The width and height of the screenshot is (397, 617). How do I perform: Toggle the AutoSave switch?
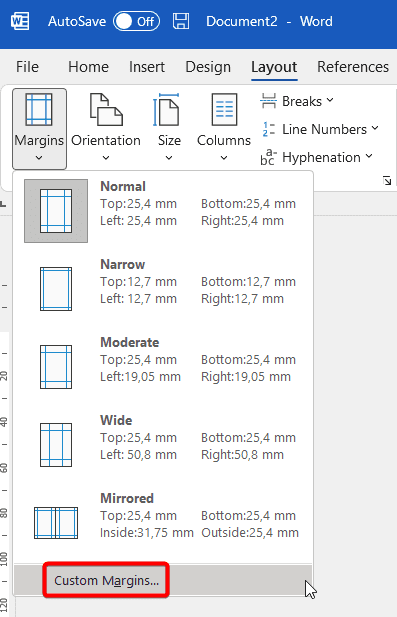pos(136,21)
